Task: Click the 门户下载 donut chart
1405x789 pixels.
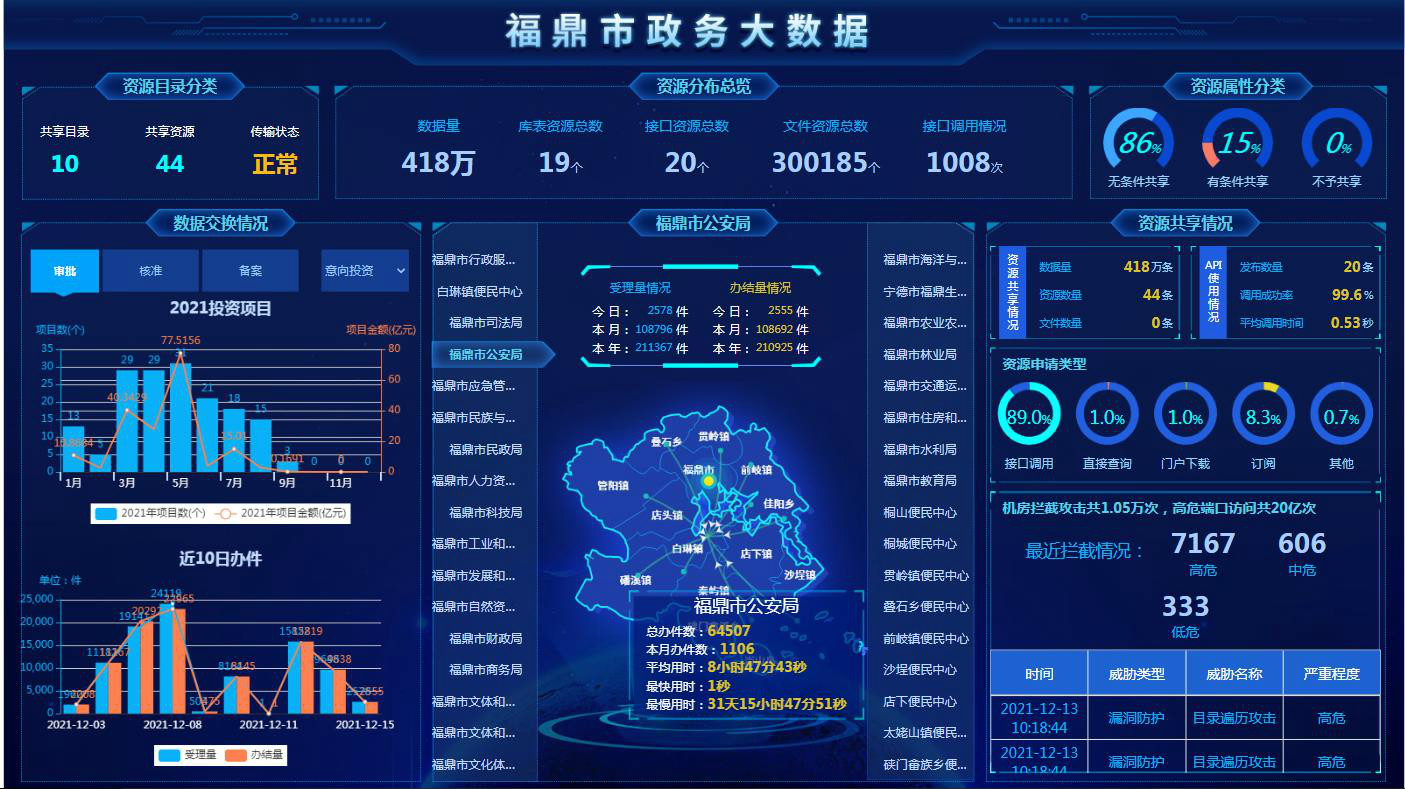Action: pyautogui.click(x=1185, y=412)
